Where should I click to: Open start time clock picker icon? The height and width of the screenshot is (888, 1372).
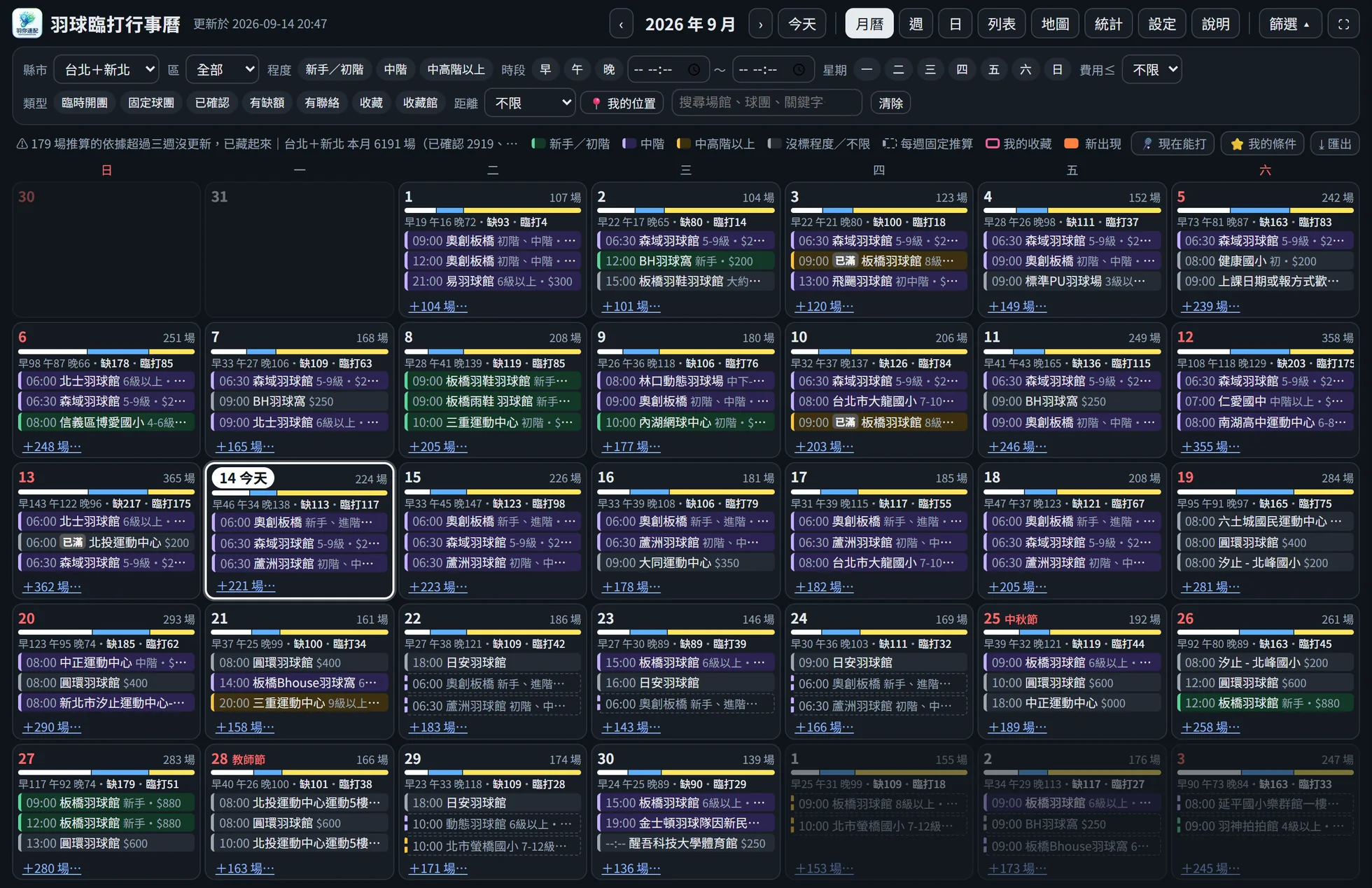click(x=694, y=69)
